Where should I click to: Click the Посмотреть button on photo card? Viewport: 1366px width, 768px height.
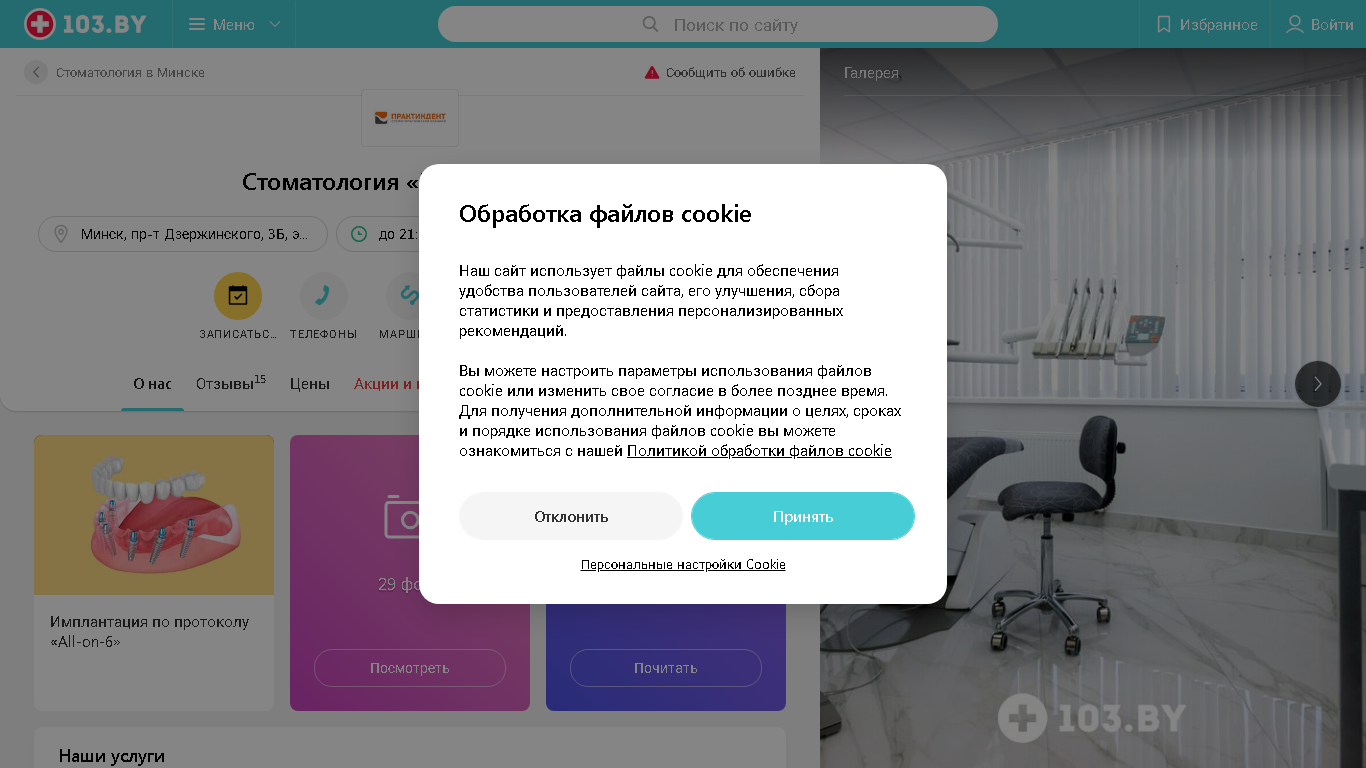(x=410, y=668)
